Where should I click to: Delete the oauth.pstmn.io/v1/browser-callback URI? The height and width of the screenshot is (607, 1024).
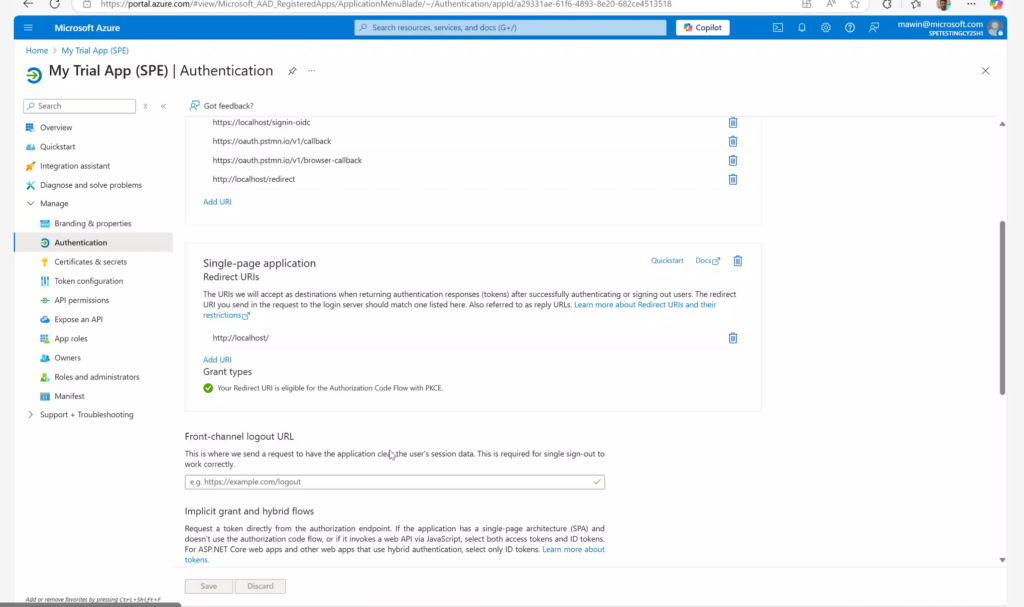(733, 160)
